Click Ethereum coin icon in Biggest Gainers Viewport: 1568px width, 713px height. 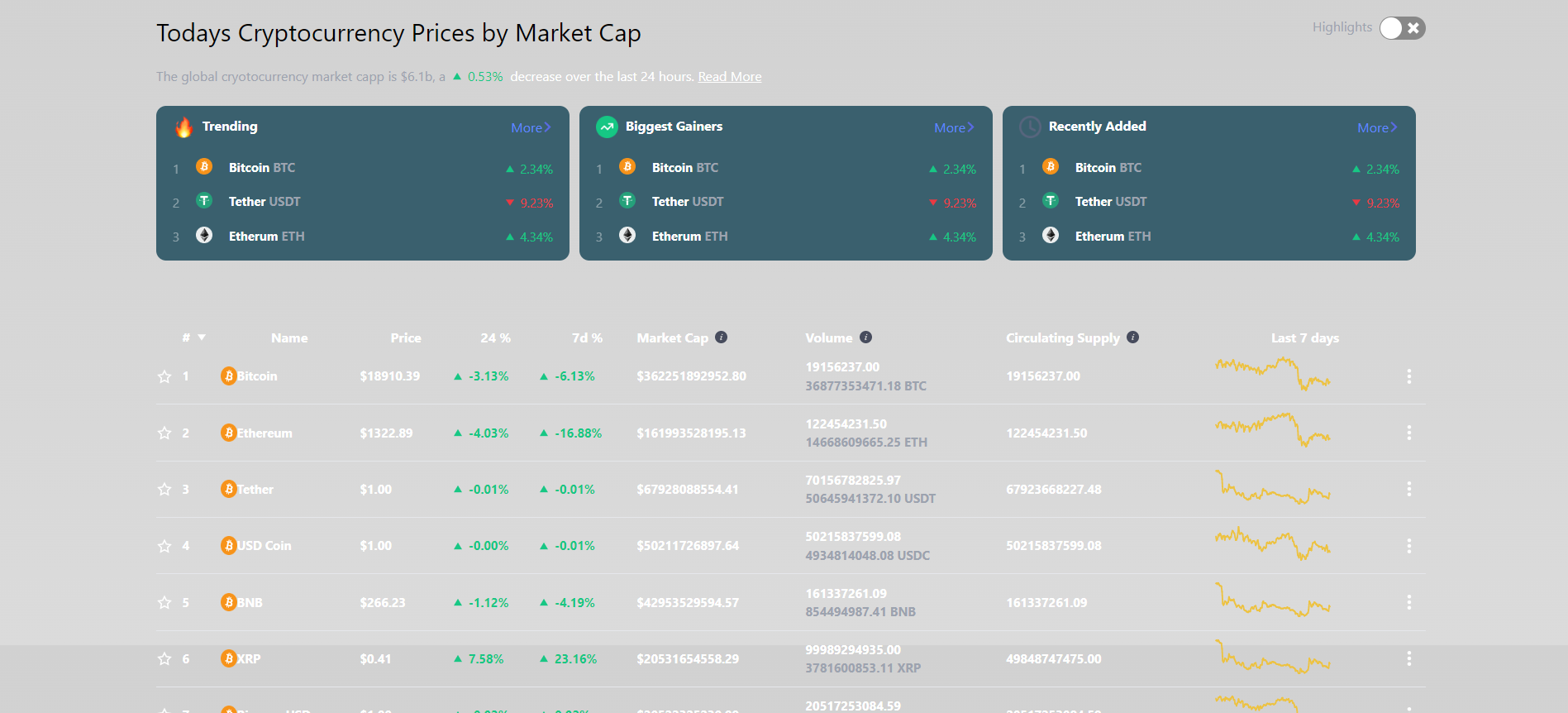click(627, 235)
